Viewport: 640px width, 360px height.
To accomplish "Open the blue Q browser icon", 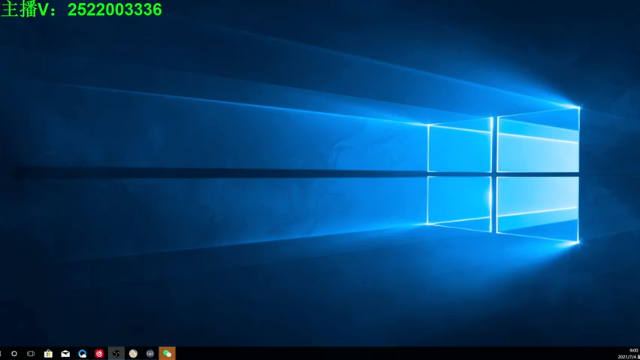I will pos(82,354).
